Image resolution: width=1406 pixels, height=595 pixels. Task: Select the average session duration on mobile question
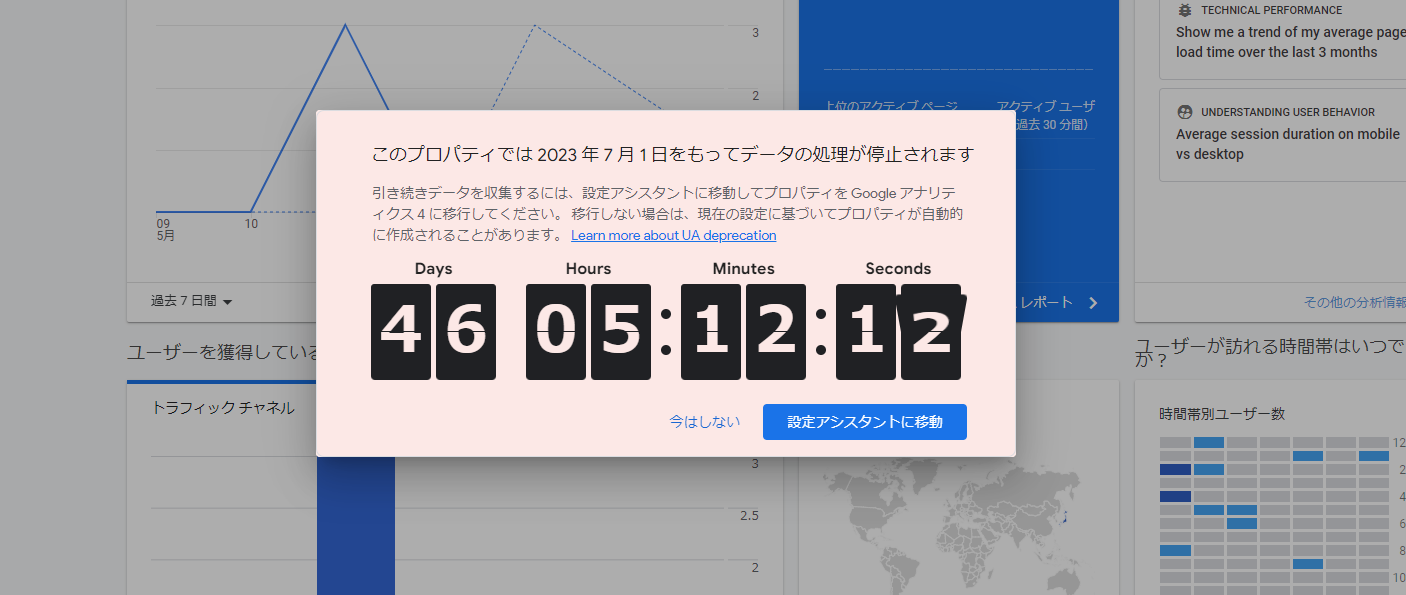1288,144
